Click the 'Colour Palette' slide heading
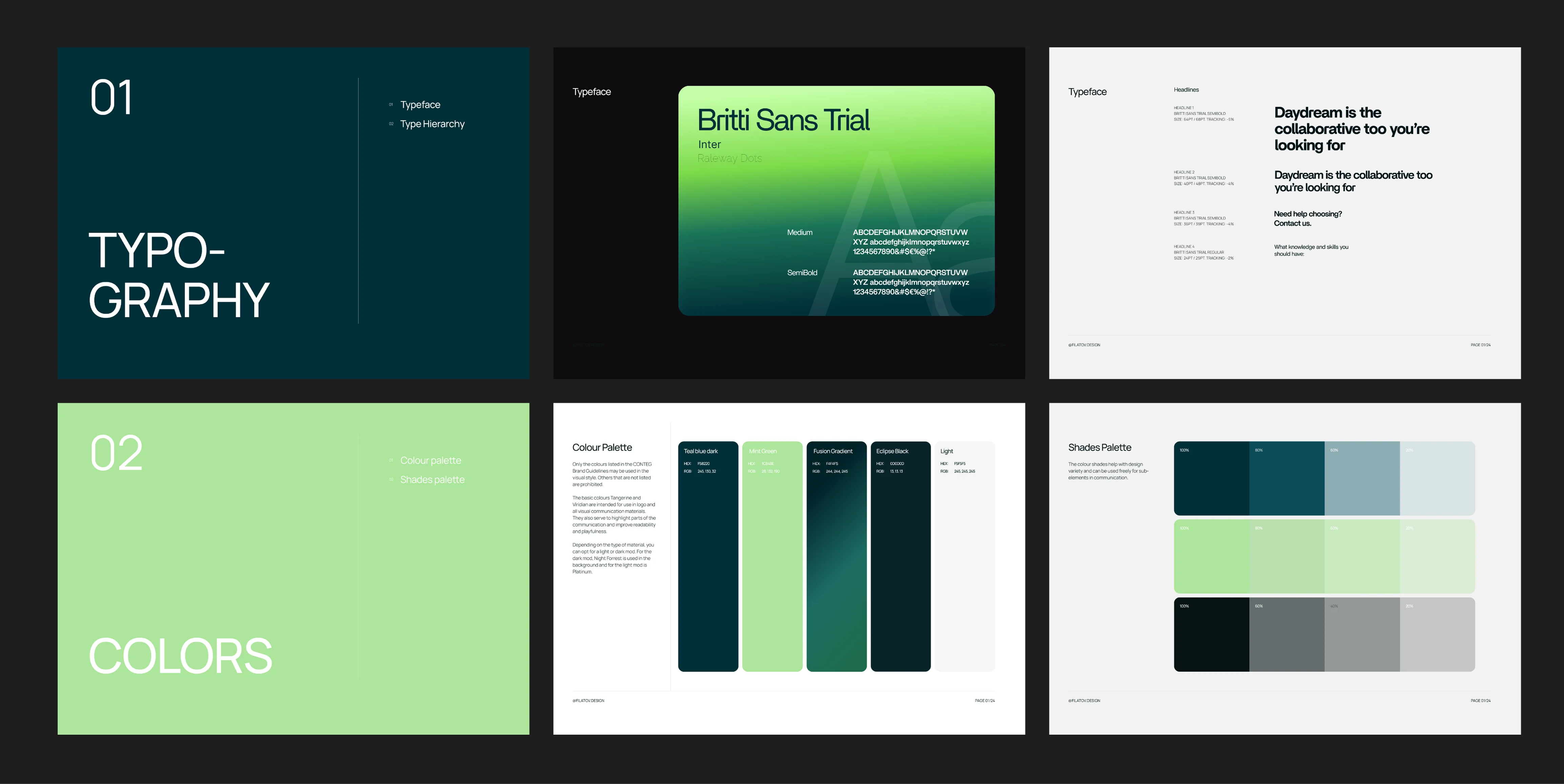 pos(602,447)
